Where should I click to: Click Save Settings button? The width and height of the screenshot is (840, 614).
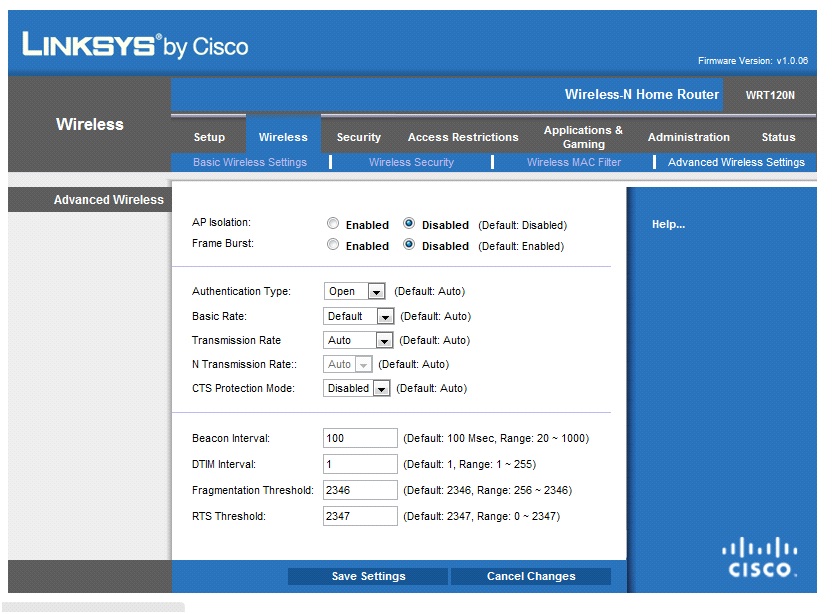(368, 576)
